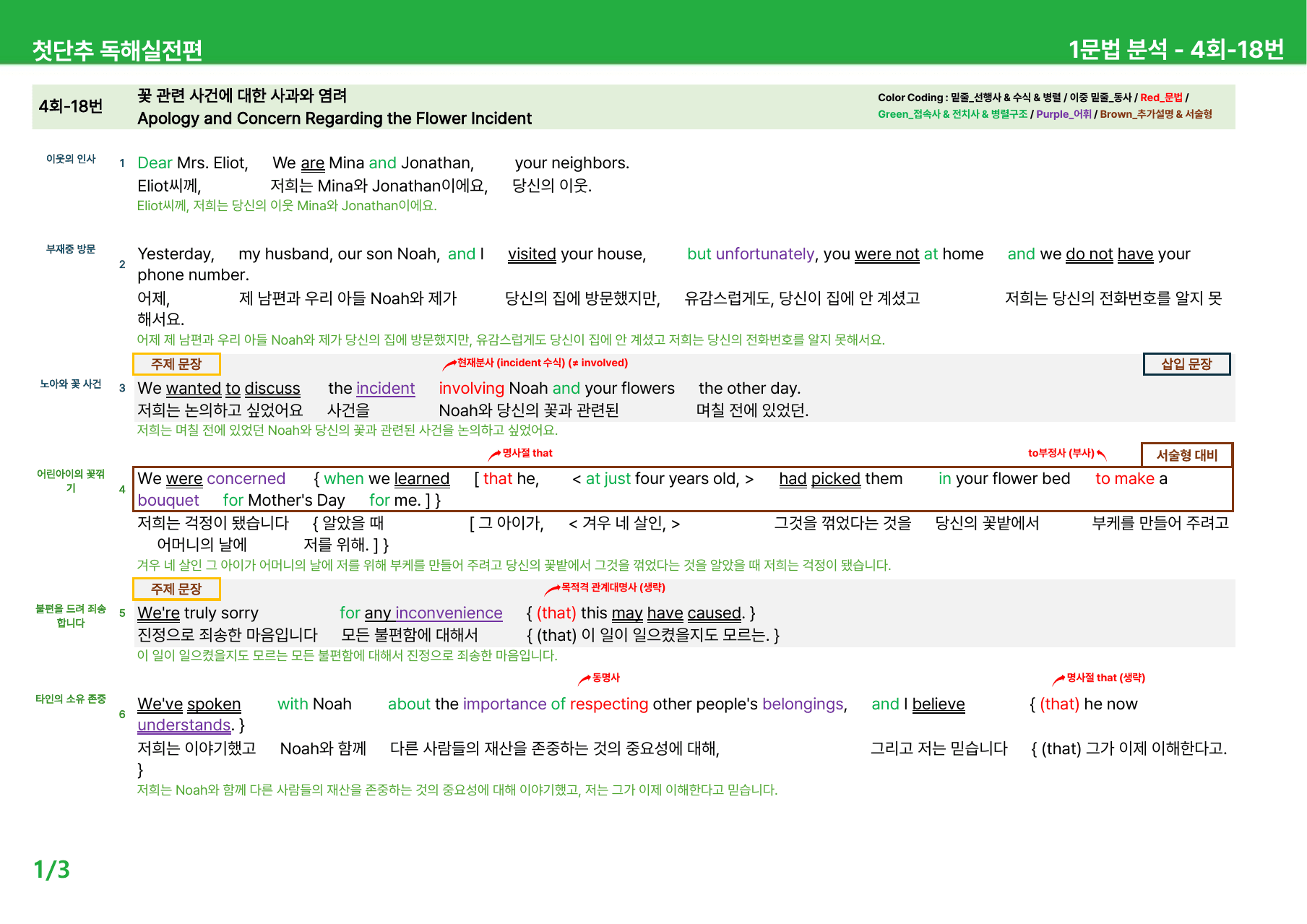Click the phrase 'the other day.' in sentence 3
1307x924 pixels.
(749, 389)
